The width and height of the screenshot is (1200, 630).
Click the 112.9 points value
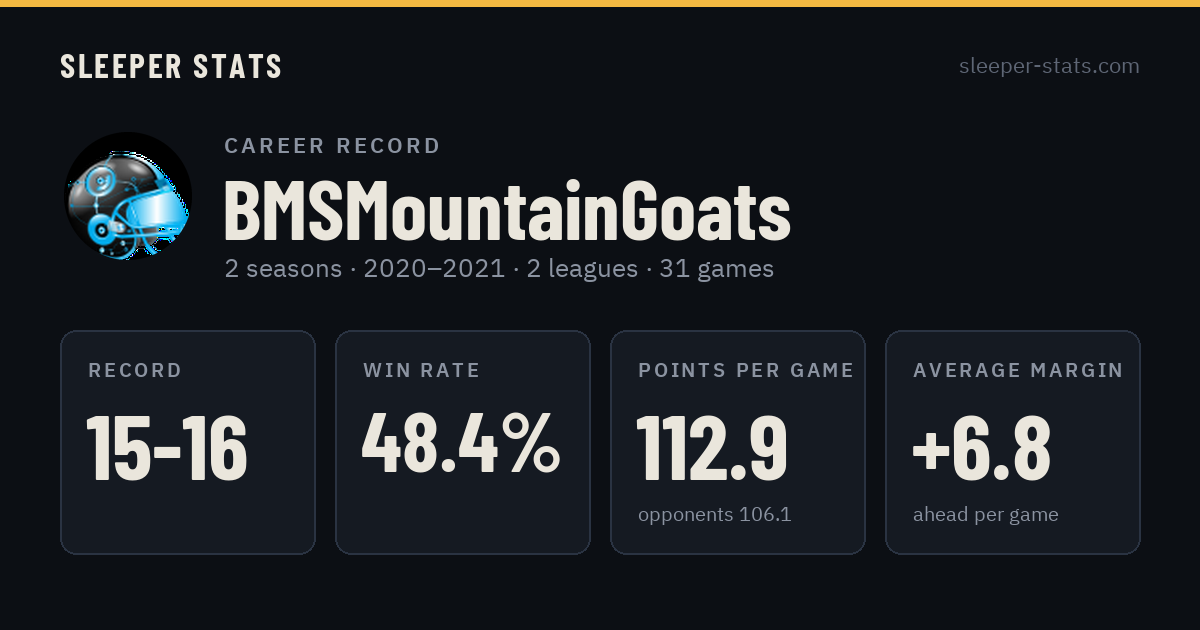click(x=712, y=448)
